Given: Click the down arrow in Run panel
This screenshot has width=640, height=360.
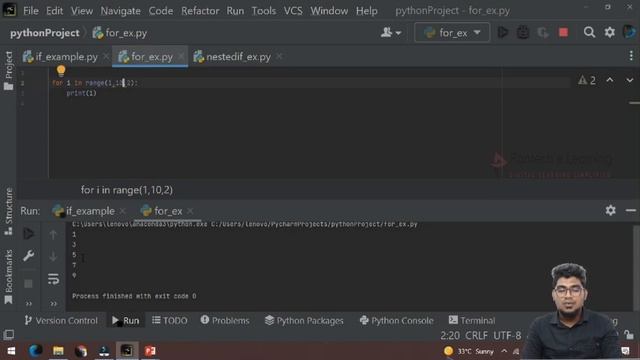Looking at the screenshot, I should 53,257.
